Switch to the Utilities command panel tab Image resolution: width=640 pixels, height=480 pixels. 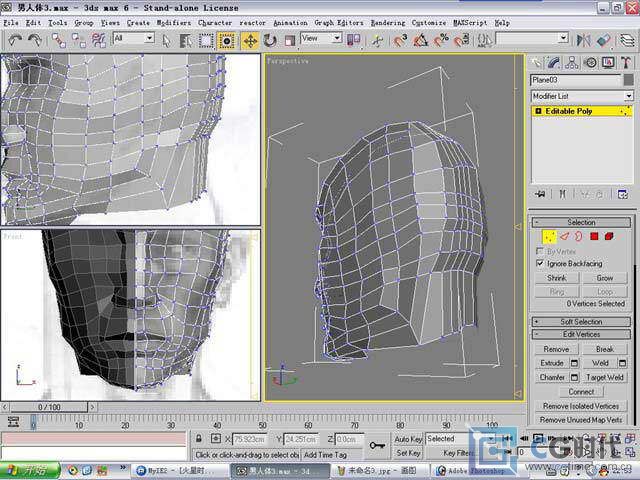(626, 62)
